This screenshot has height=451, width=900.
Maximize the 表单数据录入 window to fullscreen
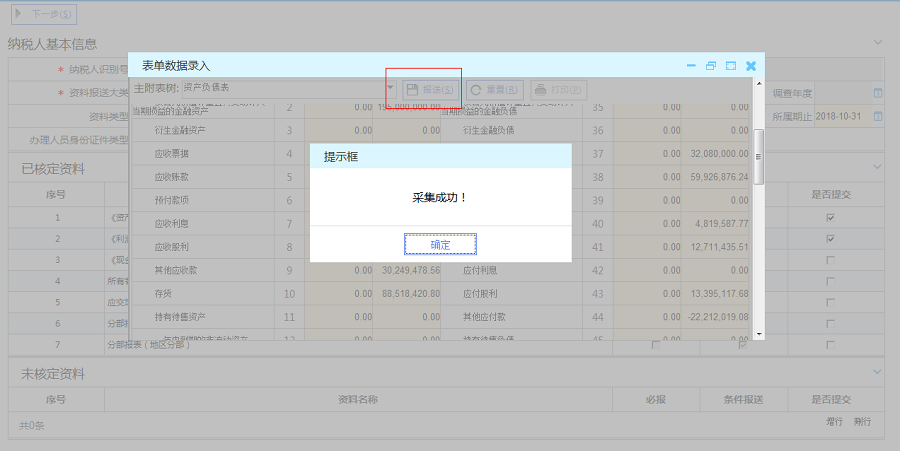(731, 66)
